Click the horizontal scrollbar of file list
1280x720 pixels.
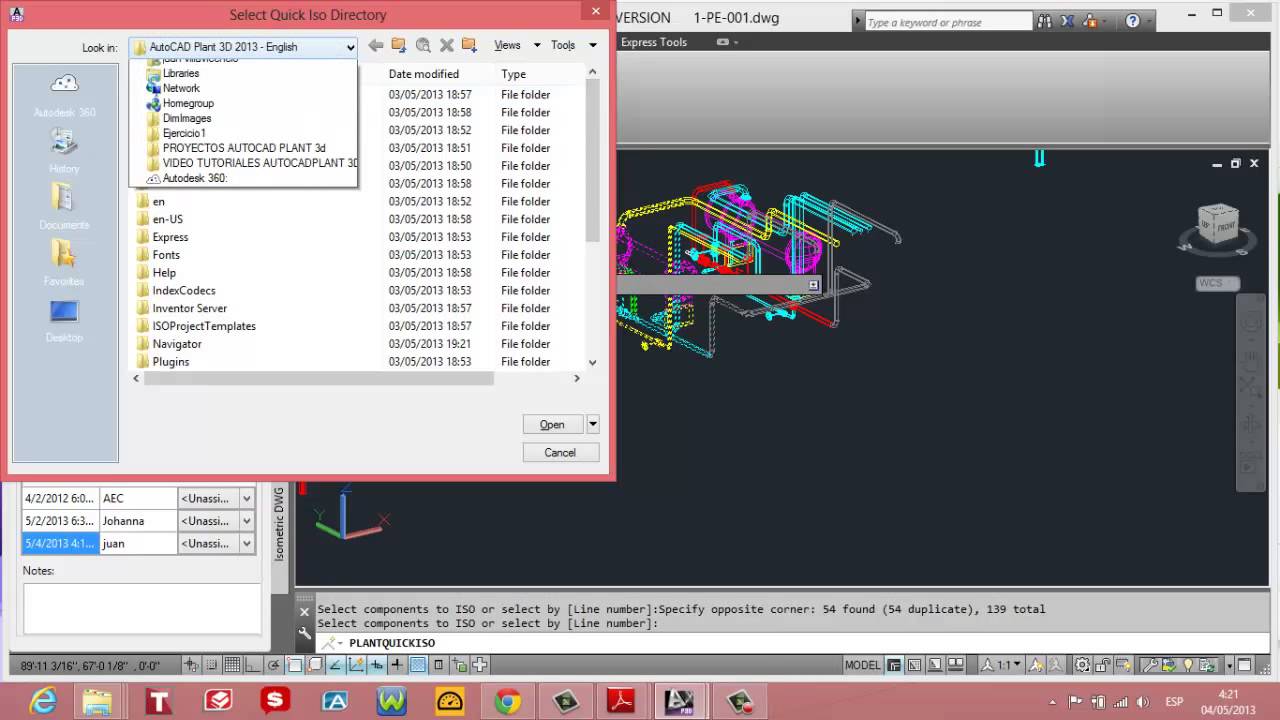pos(319,378)
